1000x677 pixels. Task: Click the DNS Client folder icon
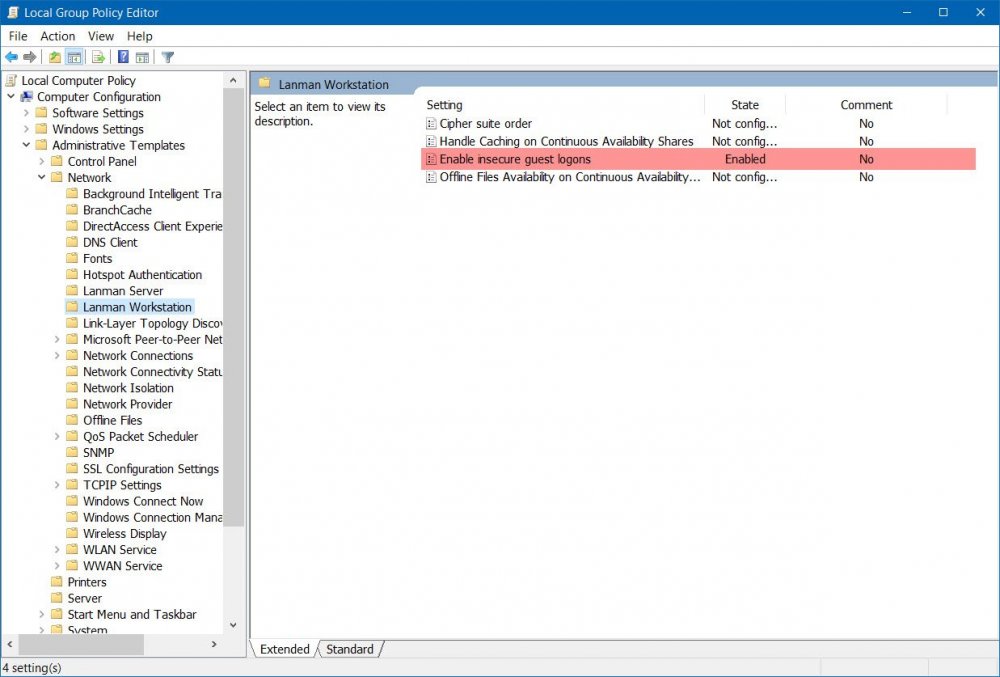pos(72,242)
